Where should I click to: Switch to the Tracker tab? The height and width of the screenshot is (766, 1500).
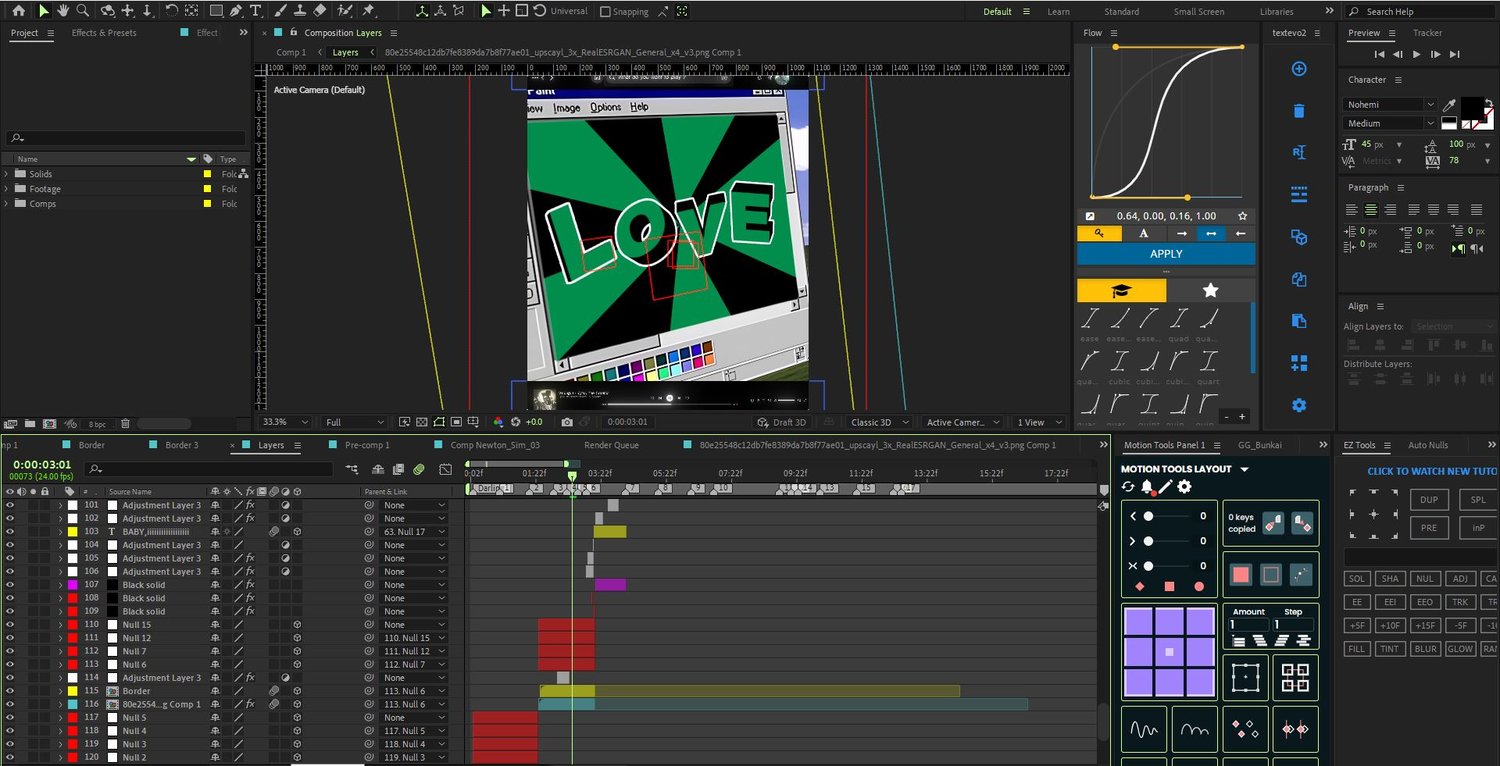point(1427,33)
